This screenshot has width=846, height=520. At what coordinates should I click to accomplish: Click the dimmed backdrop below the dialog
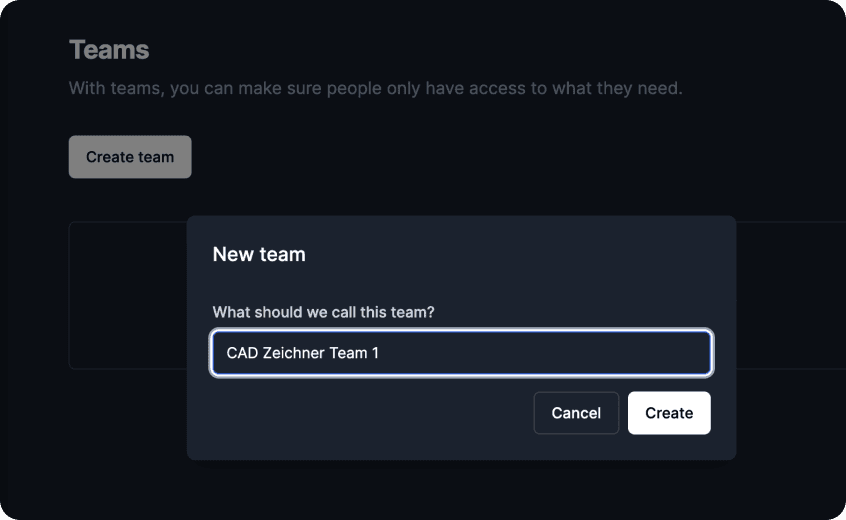(461, 488)
